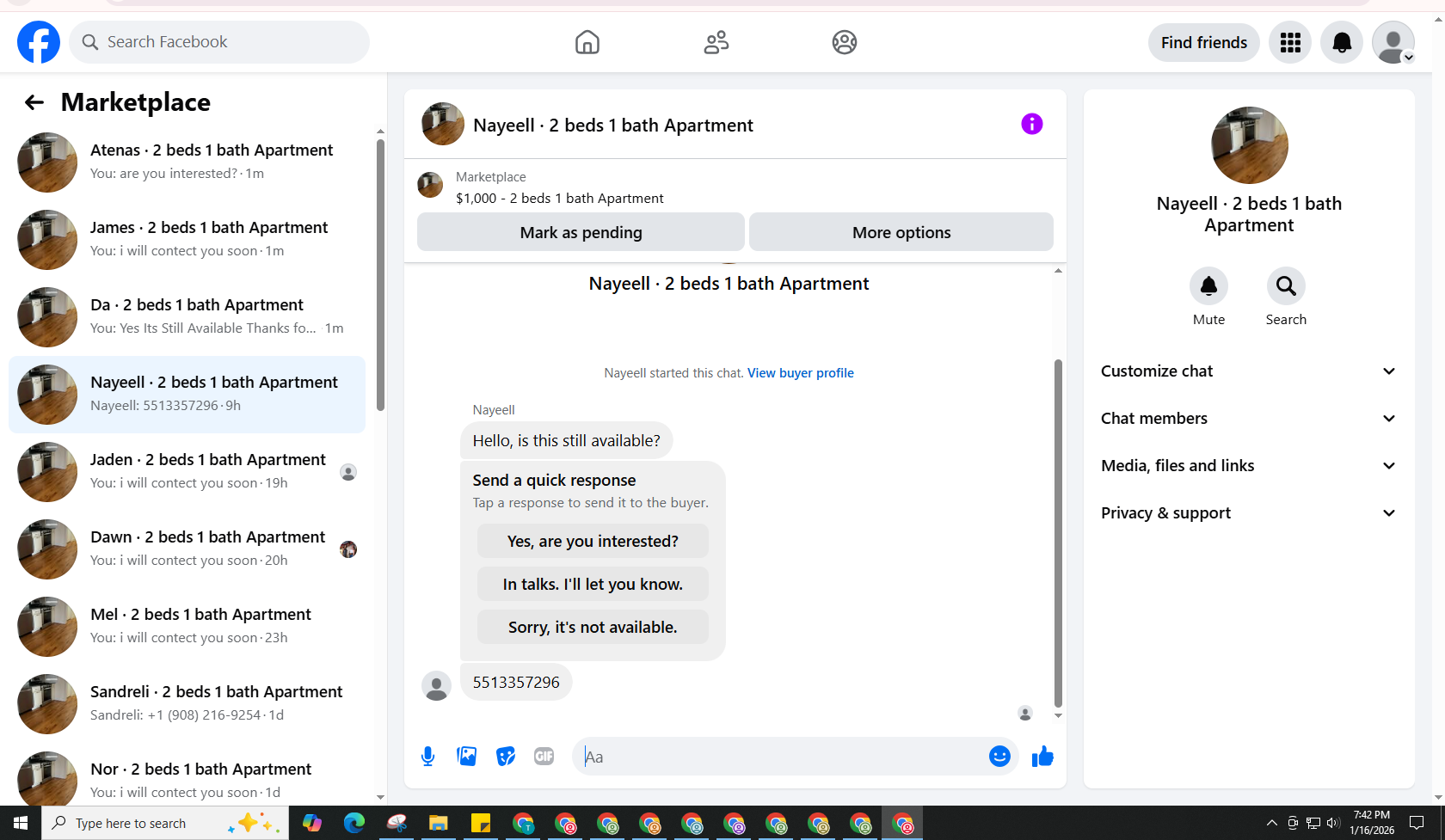This screenshot has width=1445, height=840.
Task: Expand the Chat members section
Action: 1249,419
